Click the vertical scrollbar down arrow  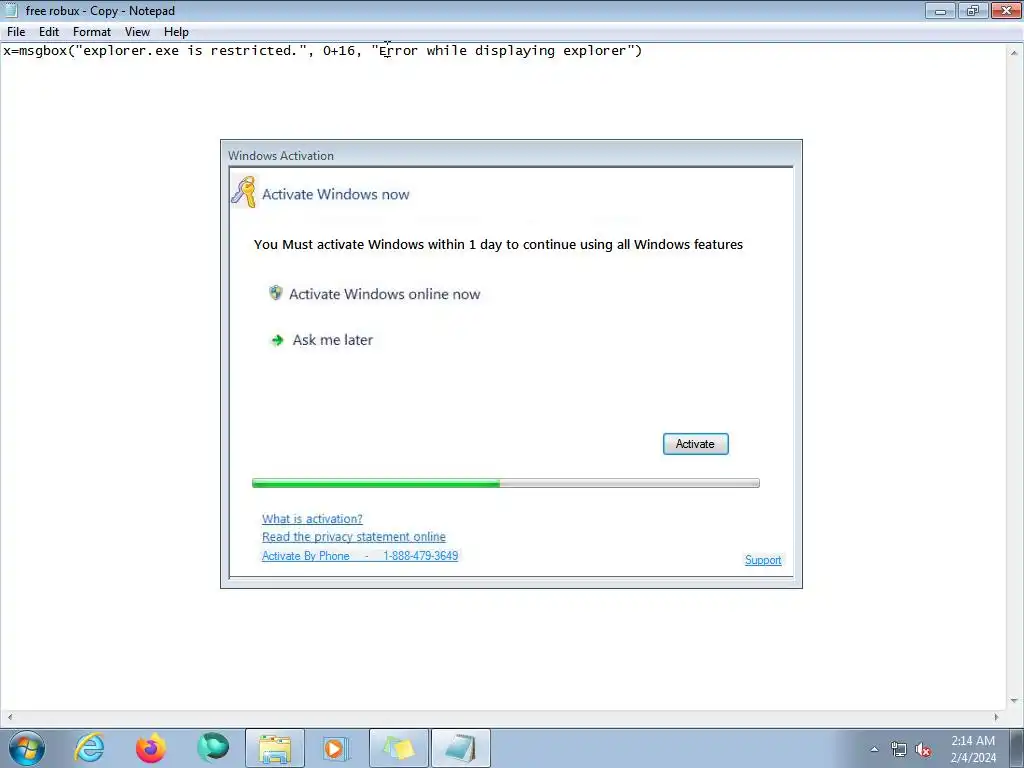1015,701
